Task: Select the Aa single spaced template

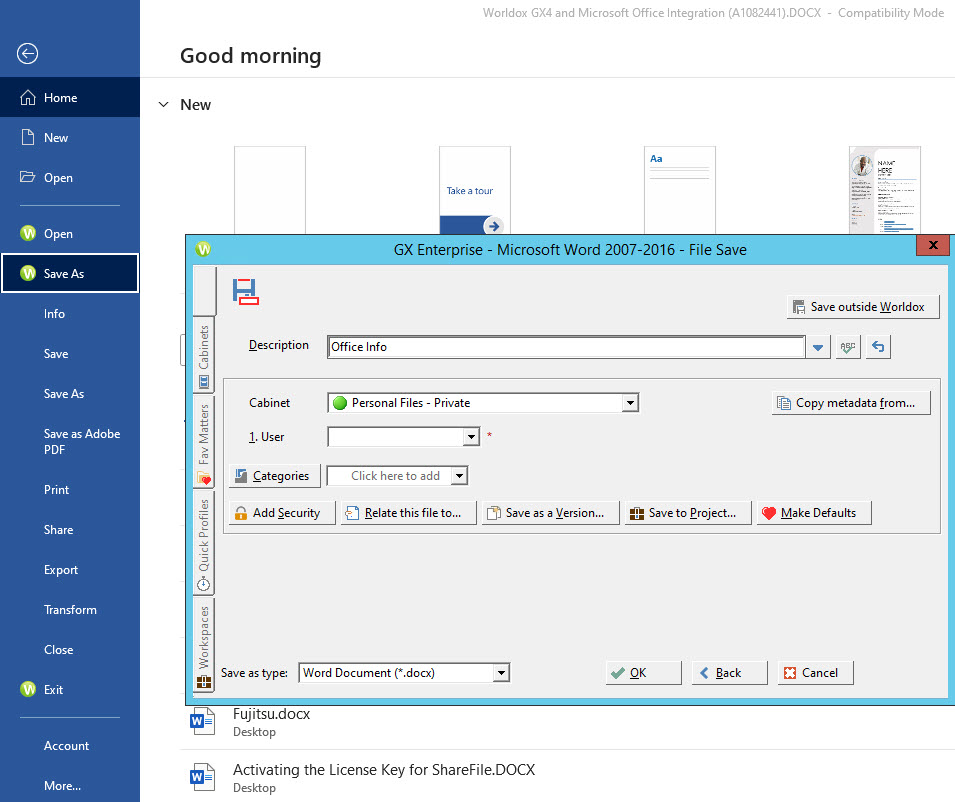Action: pyautogui.click(x=680, y=190)
